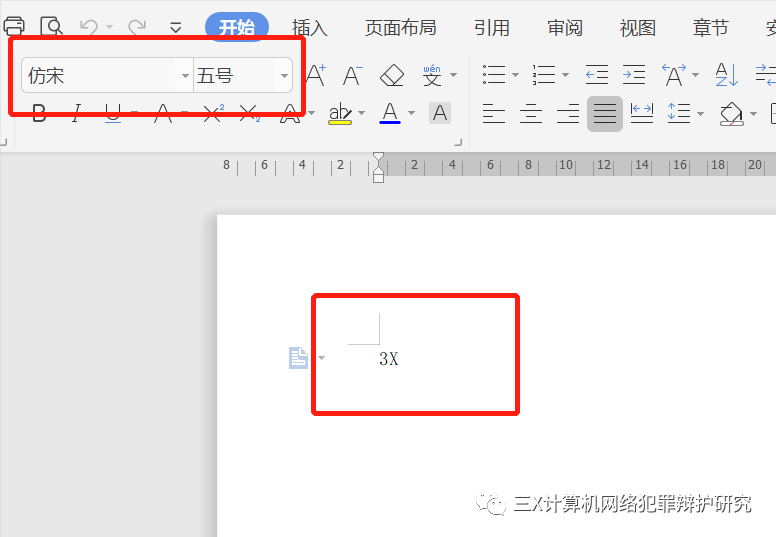The height and width of the screenshot is (537, 776).
Task: Expand the font size dropdown arrow
Action: [284, 76]
